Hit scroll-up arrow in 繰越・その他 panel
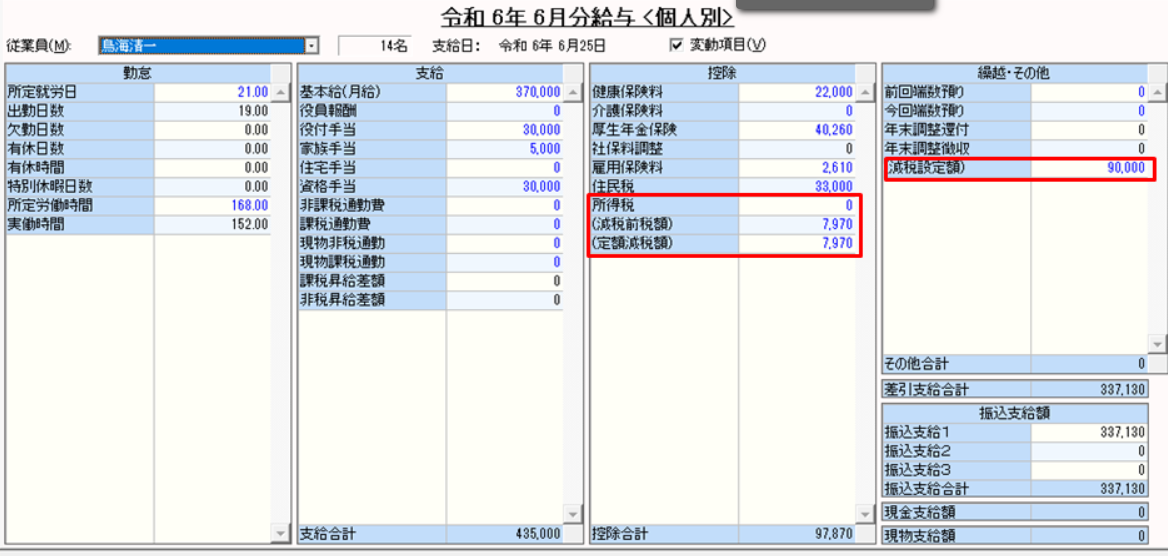This screenshot has height=556, width=1168. pyautogui.click(x=1158, y=93)
